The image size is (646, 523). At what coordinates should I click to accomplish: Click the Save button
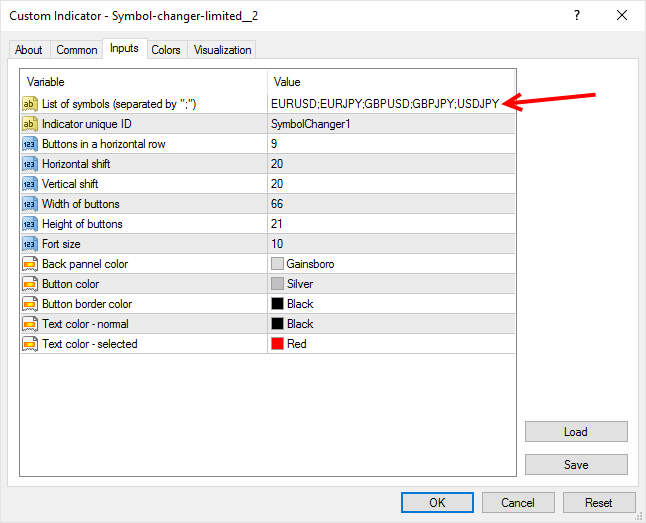(576, 465)
